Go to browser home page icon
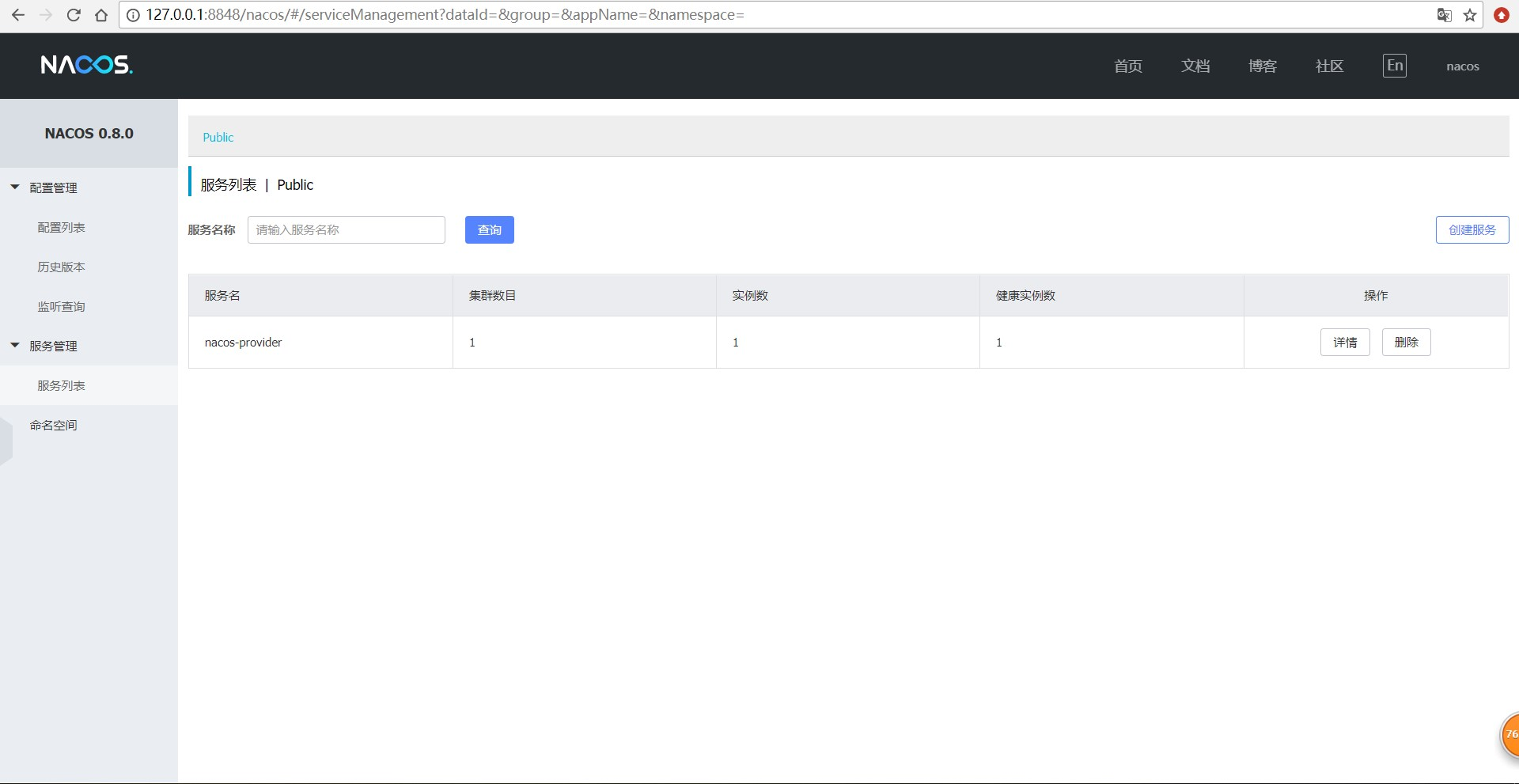 coord(101,15)
